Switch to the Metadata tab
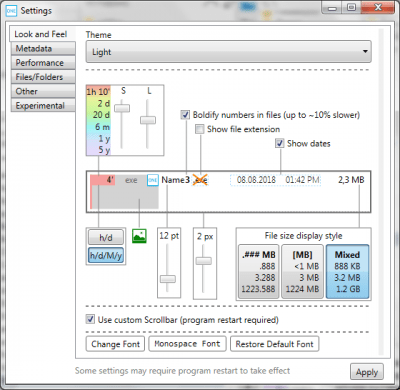This screenshot has height=390, width=400. pyautogui.click(x=43, y=49)
